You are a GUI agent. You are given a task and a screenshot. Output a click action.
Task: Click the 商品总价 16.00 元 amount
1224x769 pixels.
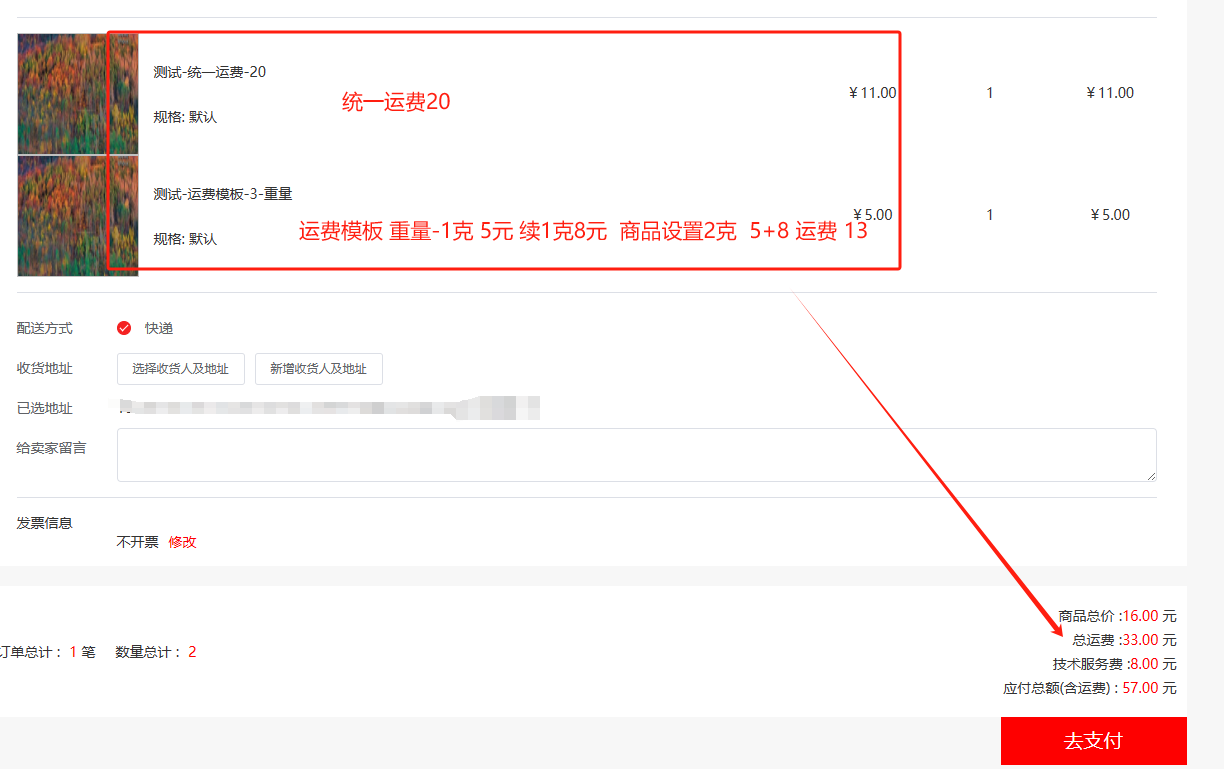point(1149,616)
